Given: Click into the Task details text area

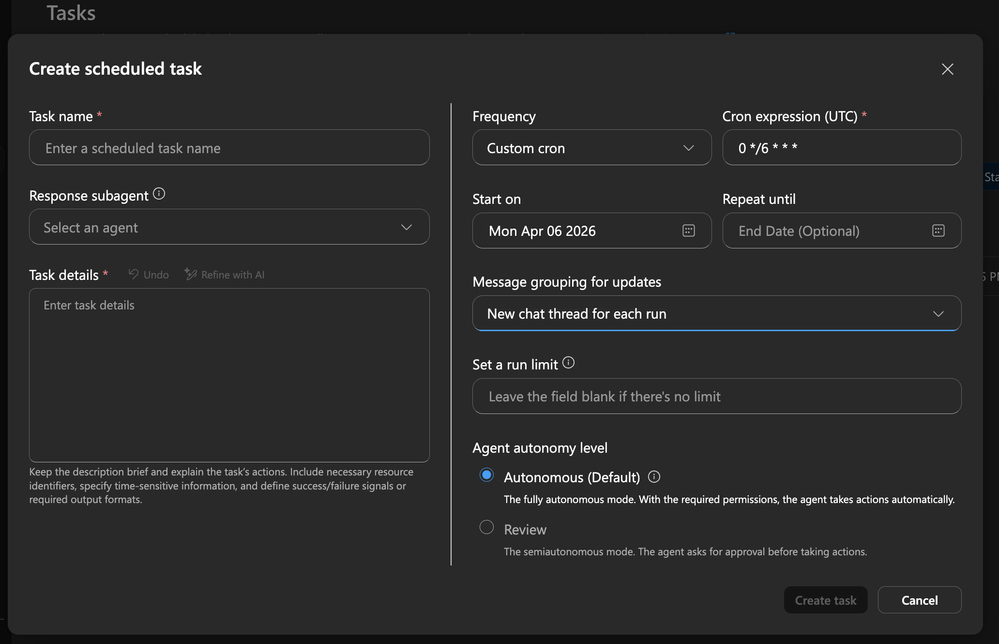Looking at the screenshot, I should pyautogui.click(x=229, y=375).
